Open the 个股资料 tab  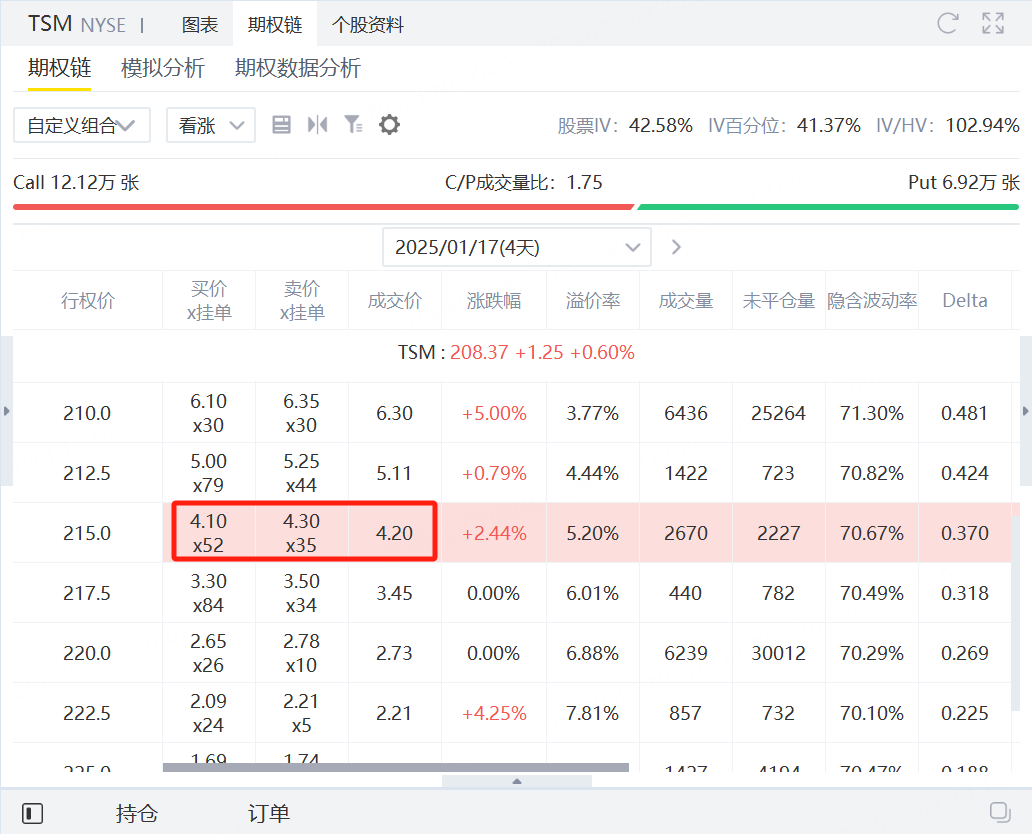pos(368,24)
